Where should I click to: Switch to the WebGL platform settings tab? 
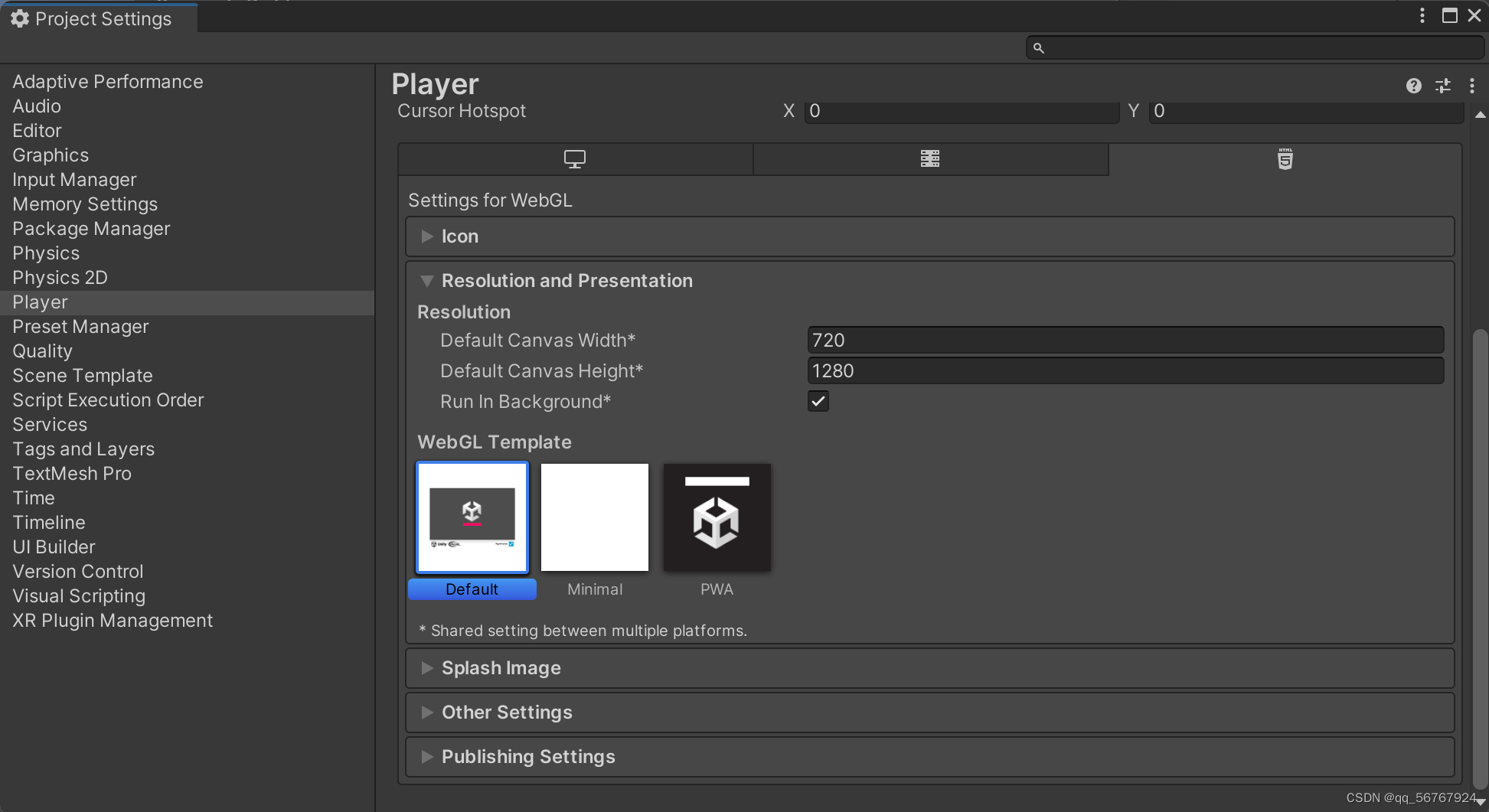[x=1285, y=159]
